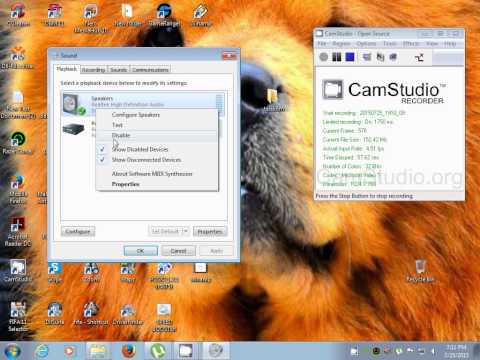This screenshot has height=360, width=480.
Task: Open CamStudio File menu
Action: tap(322, 44)
